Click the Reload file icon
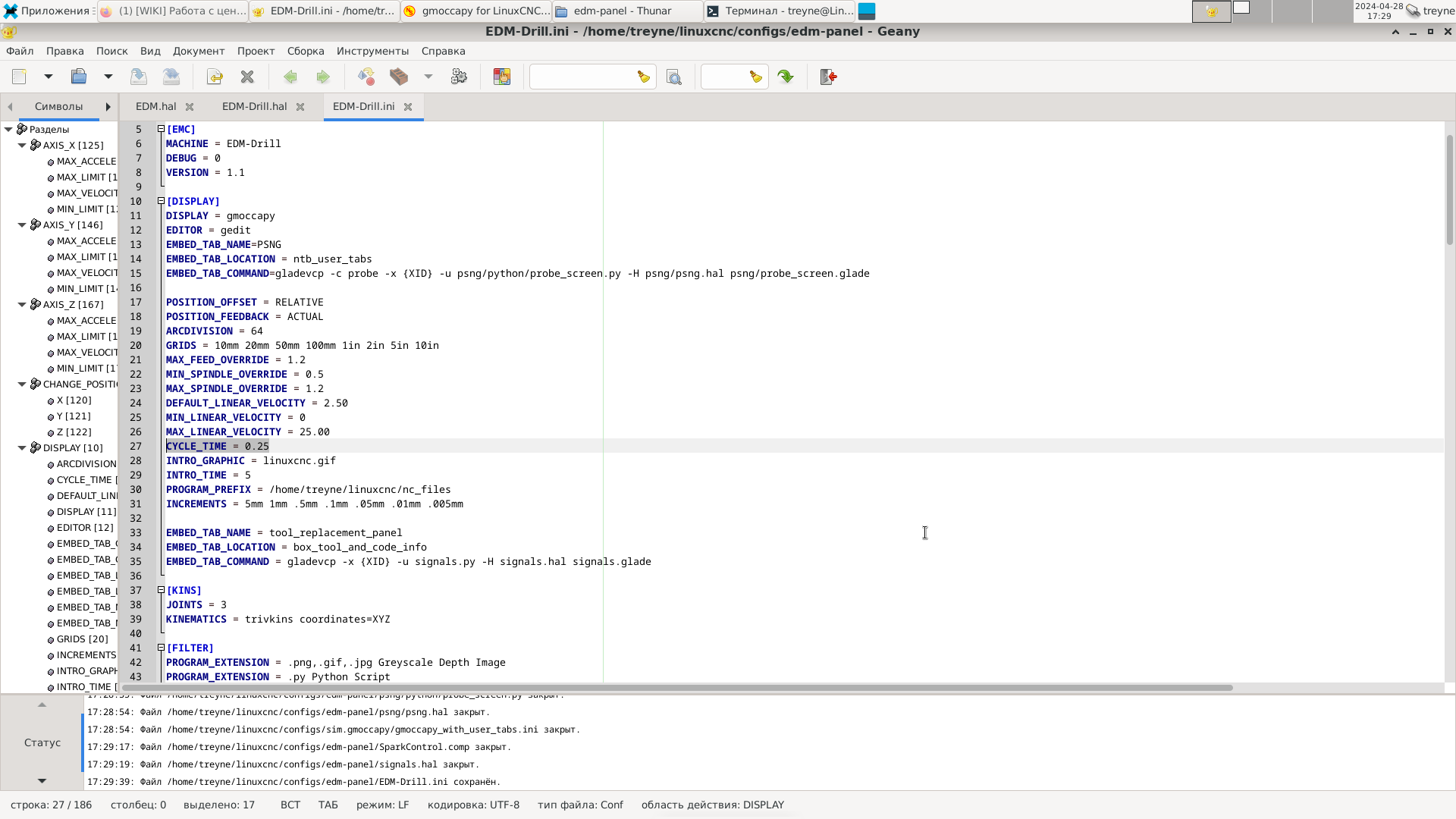Screen dimensions: 1456x819 (x=215, y=77)
